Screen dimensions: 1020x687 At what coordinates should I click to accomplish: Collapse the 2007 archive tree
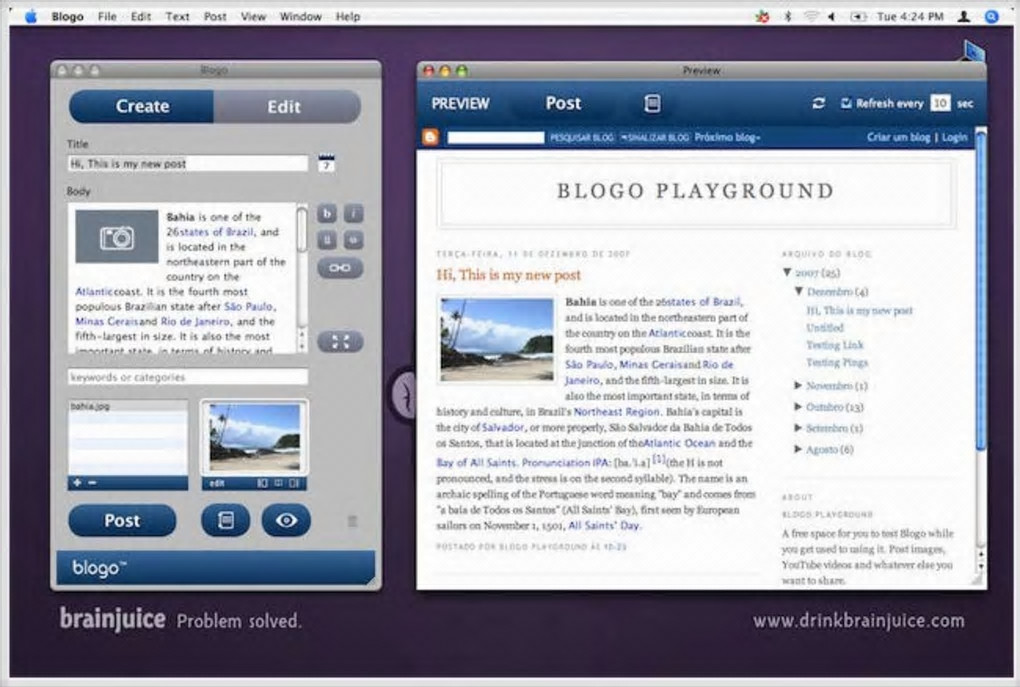(x=787, y=272)
